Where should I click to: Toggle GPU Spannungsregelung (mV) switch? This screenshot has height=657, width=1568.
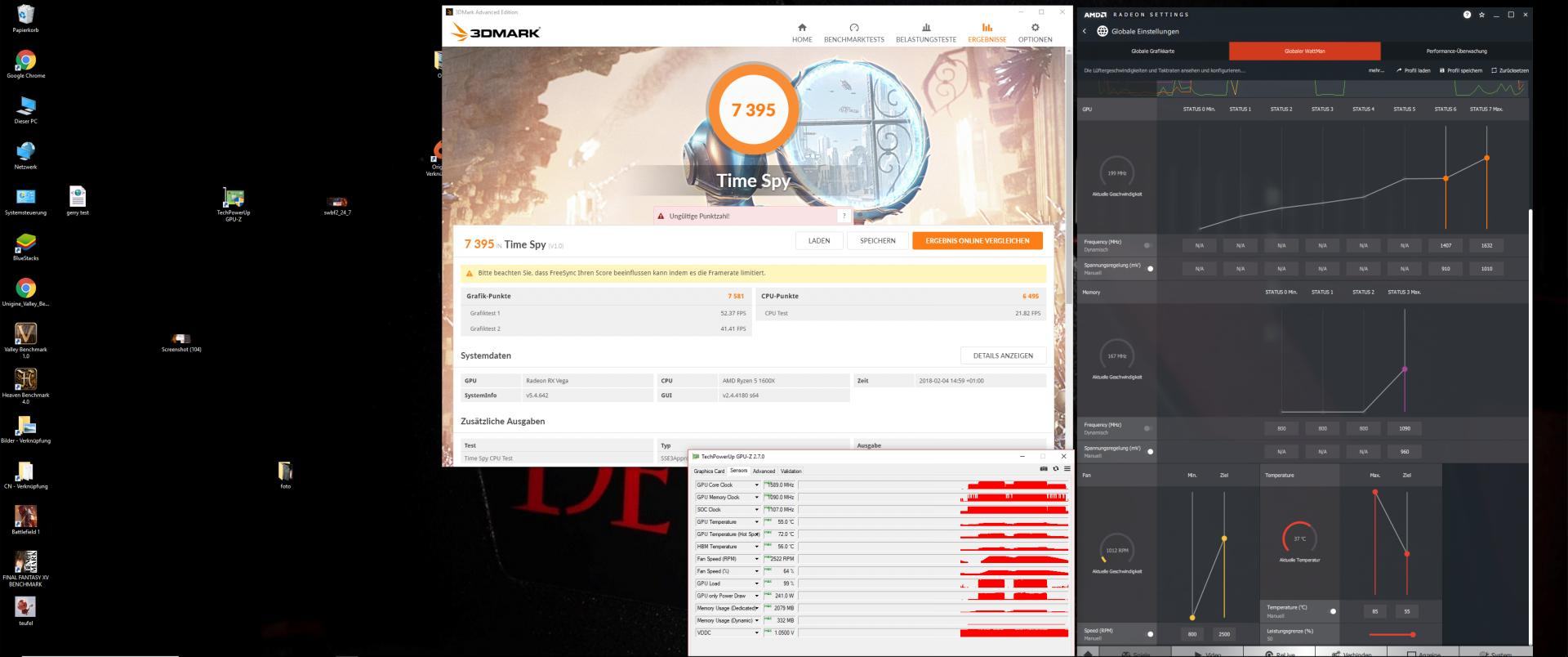(x=1149, y=268)
